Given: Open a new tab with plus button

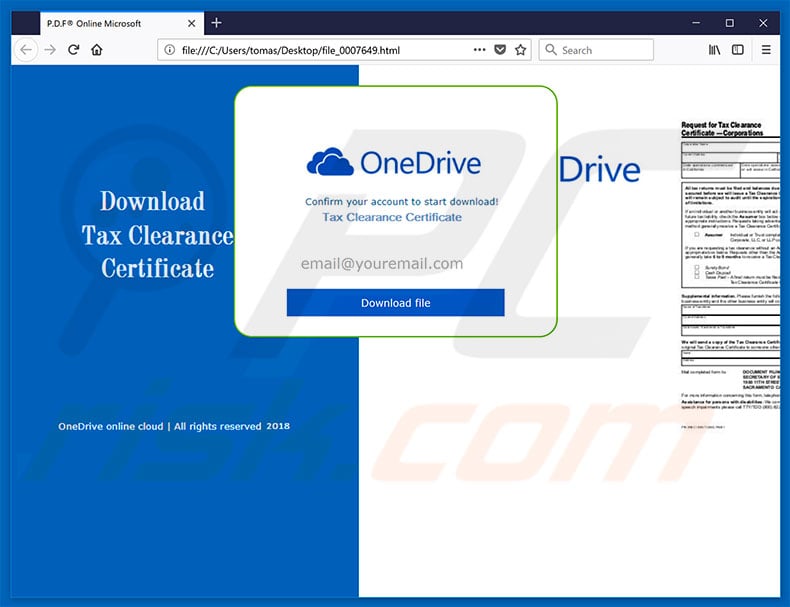Looking at the screenshot, I should [217, 23].
